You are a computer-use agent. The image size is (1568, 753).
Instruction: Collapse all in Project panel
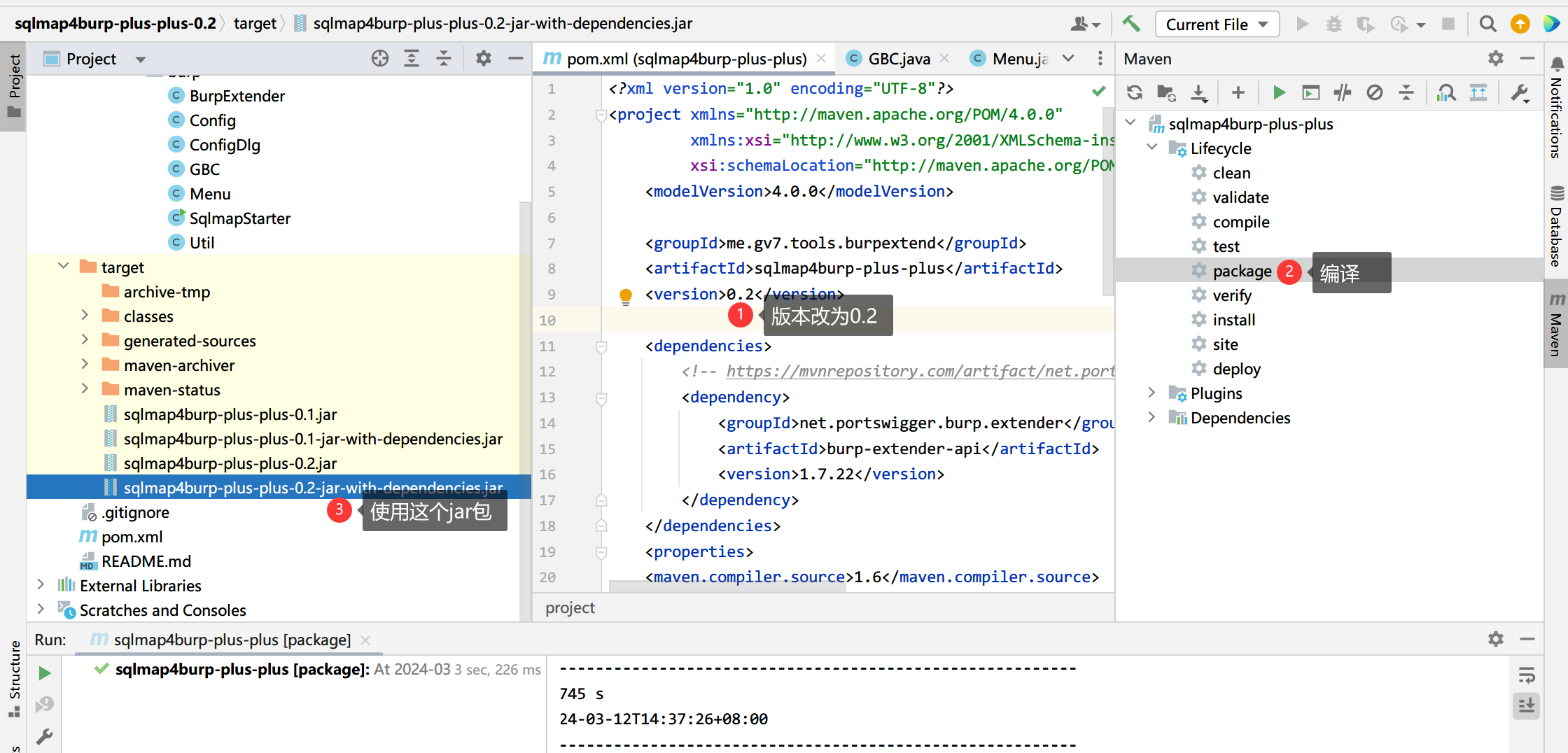tap(444, 59)
